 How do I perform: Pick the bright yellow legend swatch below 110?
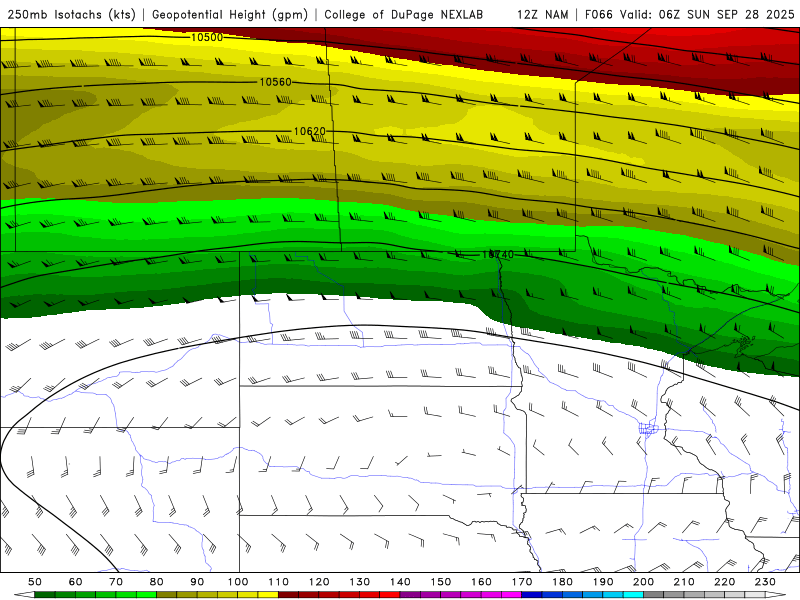click(x=268, y=595)
